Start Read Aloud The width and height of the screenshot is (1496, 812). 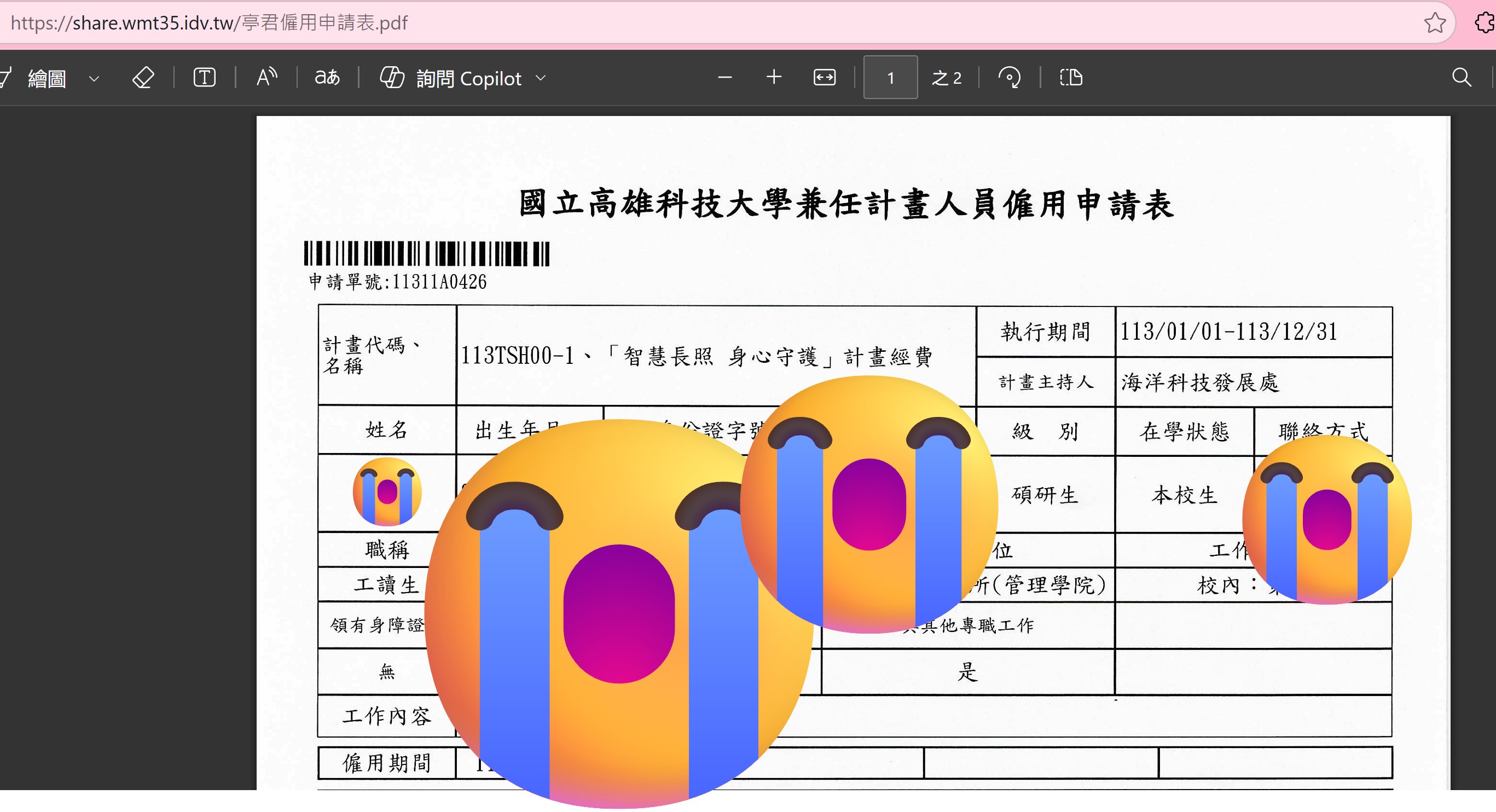pyautogui.click(x=266, y=77)
